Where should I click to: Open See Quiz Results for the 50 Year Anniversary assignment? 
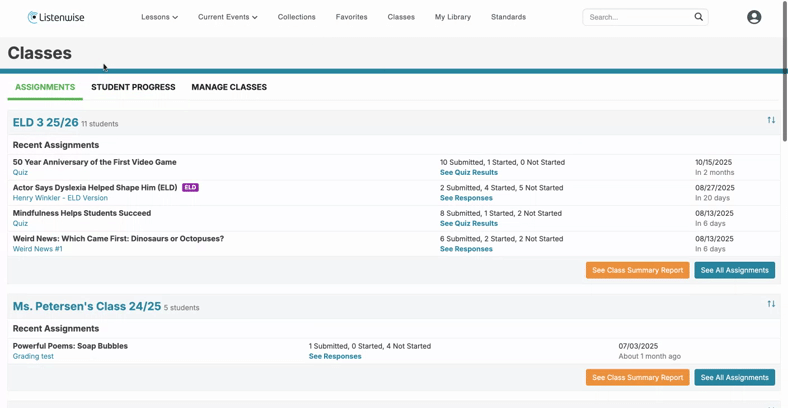point(469,172)
